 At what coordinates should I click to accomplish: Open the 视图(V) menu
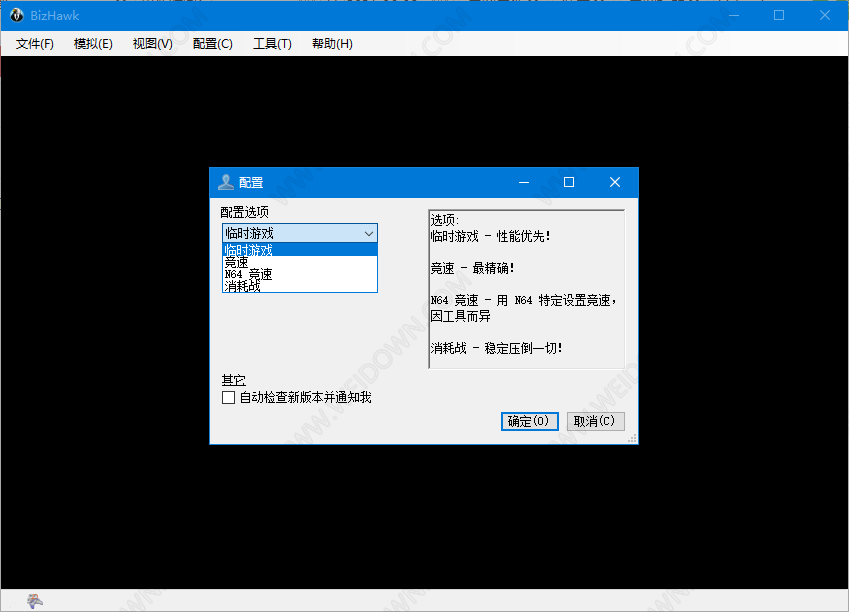point(153,44)
